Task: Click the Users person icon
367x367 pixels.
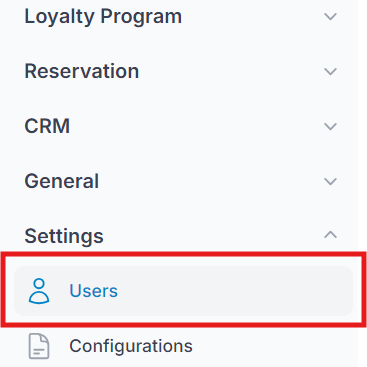Action: (x=39, y=291)
